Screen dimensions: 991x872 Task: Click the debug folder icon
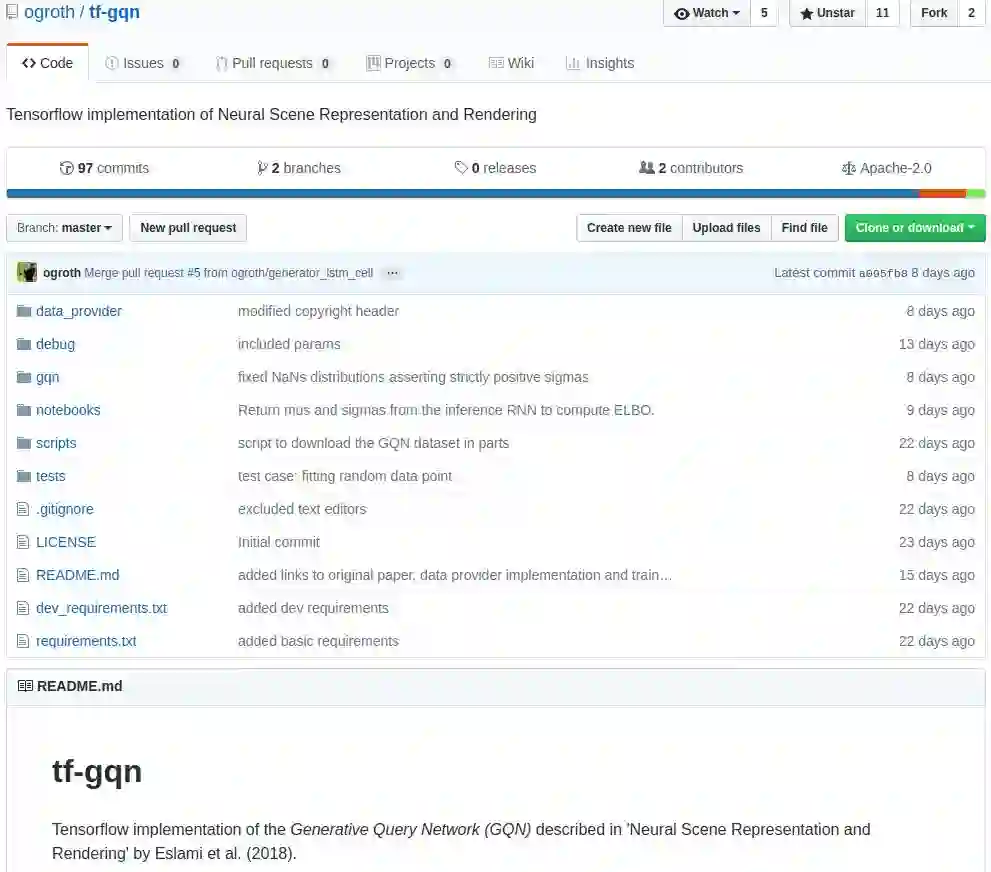[24, 344]
